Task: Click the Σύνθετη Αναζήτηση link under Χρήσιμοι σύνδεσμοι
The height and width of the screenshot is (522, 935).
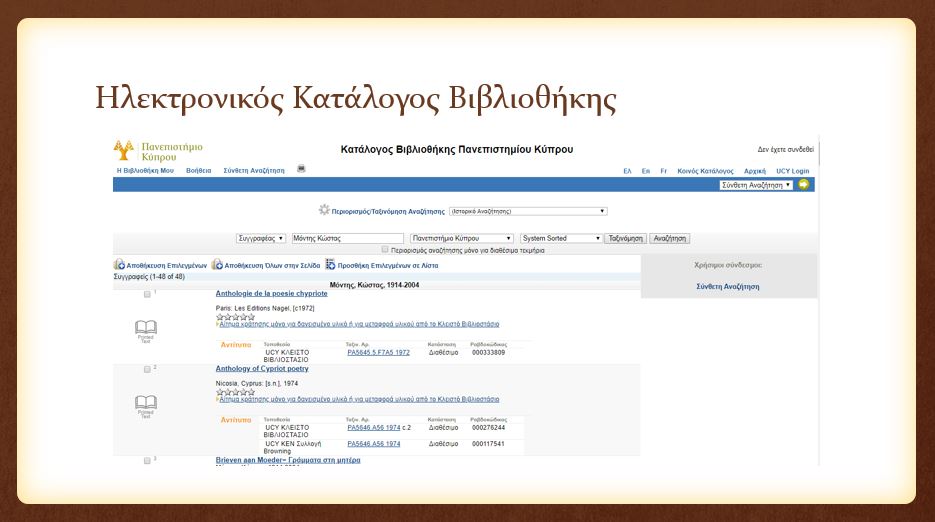Action: coord(728,287)
